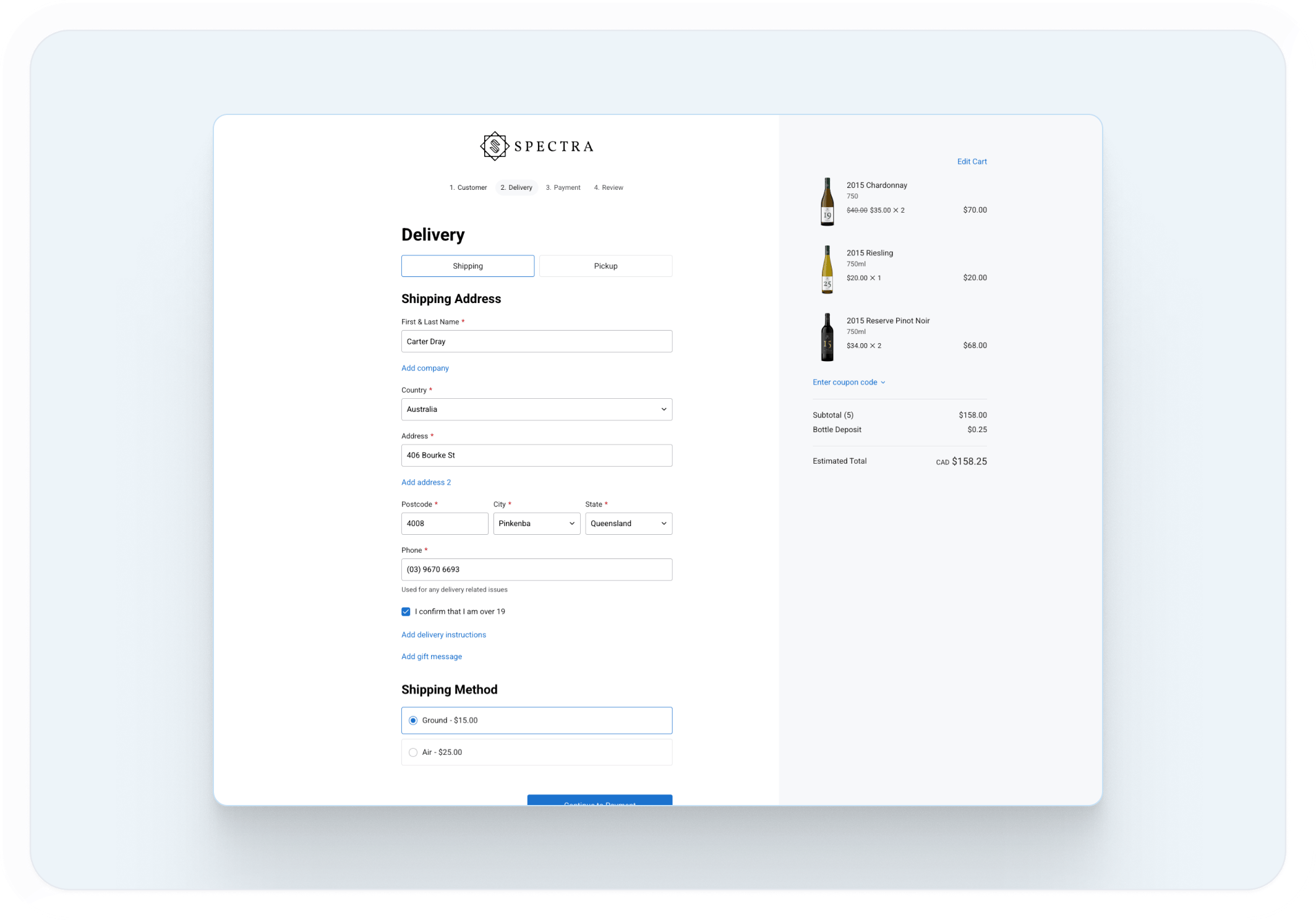Click Add delivery instructions link
The height and width of the screenshot is (920, 1316).
point(443,635)
